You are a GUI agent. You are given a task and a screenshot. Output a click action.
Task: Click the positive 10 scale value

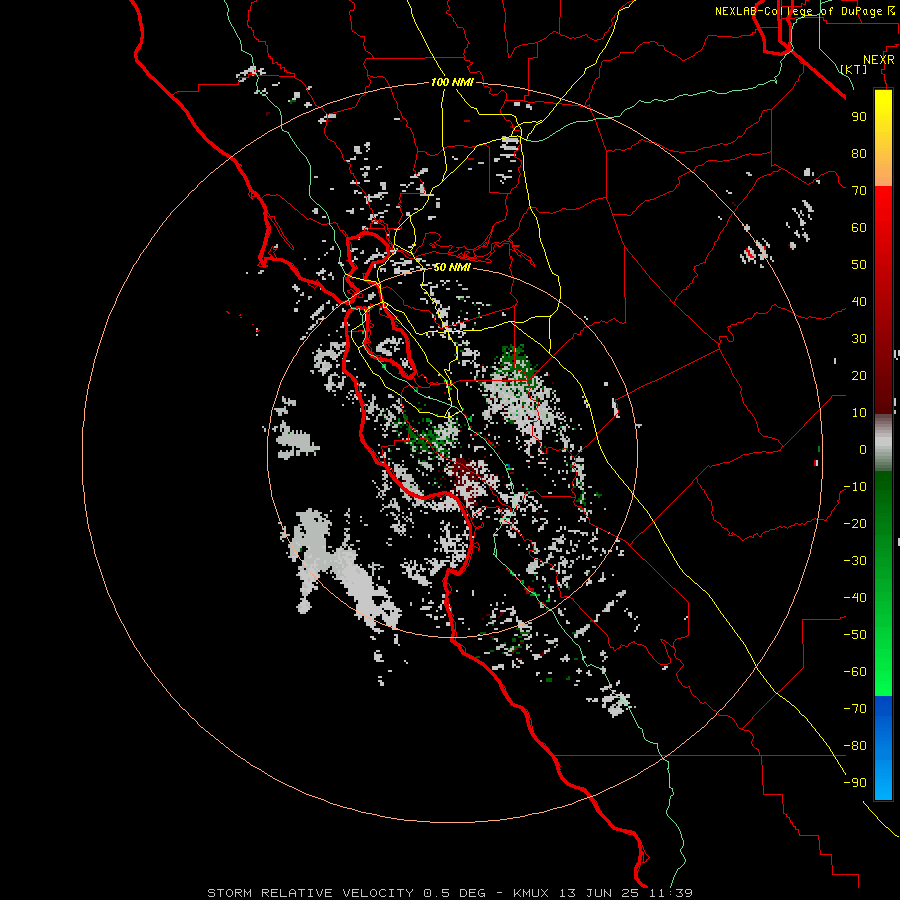[859, 413]
